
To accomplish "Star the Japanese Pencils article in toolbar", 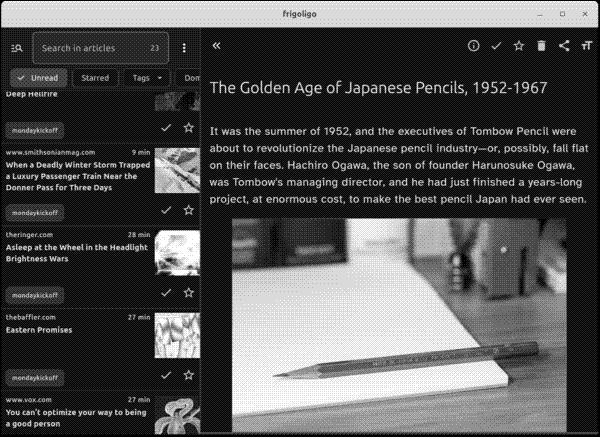I will pyautogui.click(x=519, y=46).
